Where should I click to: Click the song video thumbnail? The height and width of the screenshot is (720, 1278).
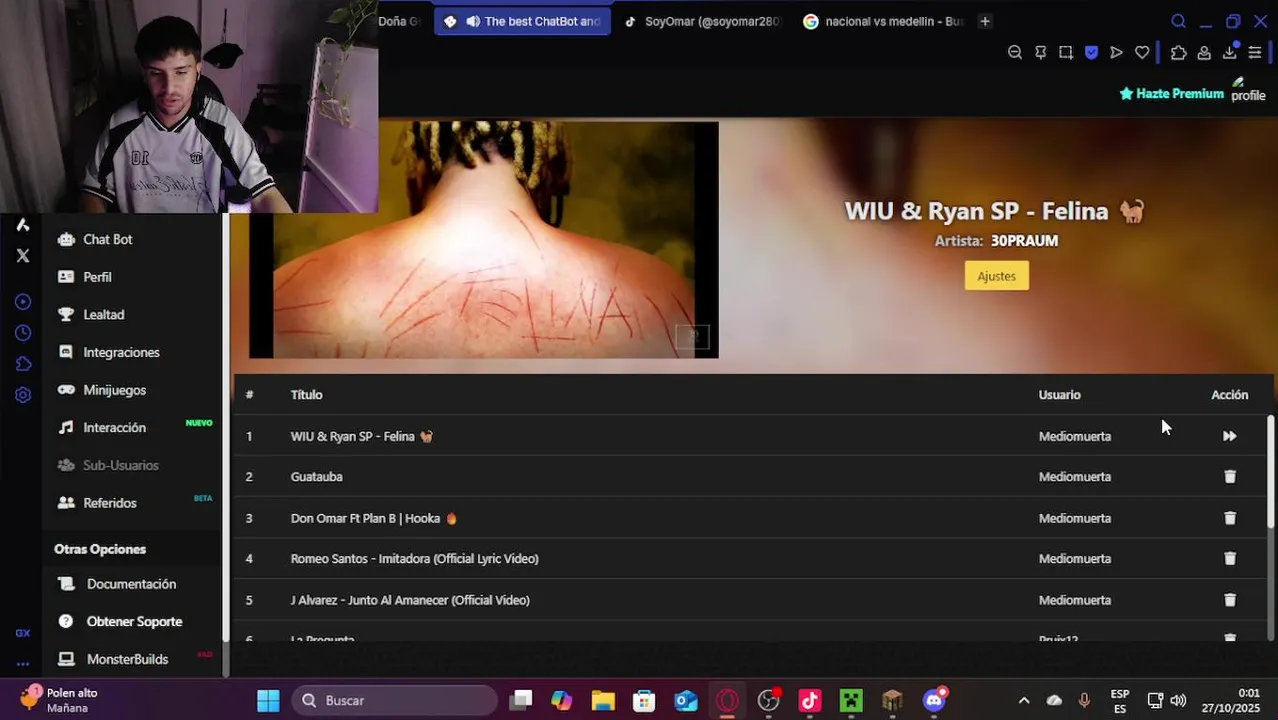(x=483, y=239)
